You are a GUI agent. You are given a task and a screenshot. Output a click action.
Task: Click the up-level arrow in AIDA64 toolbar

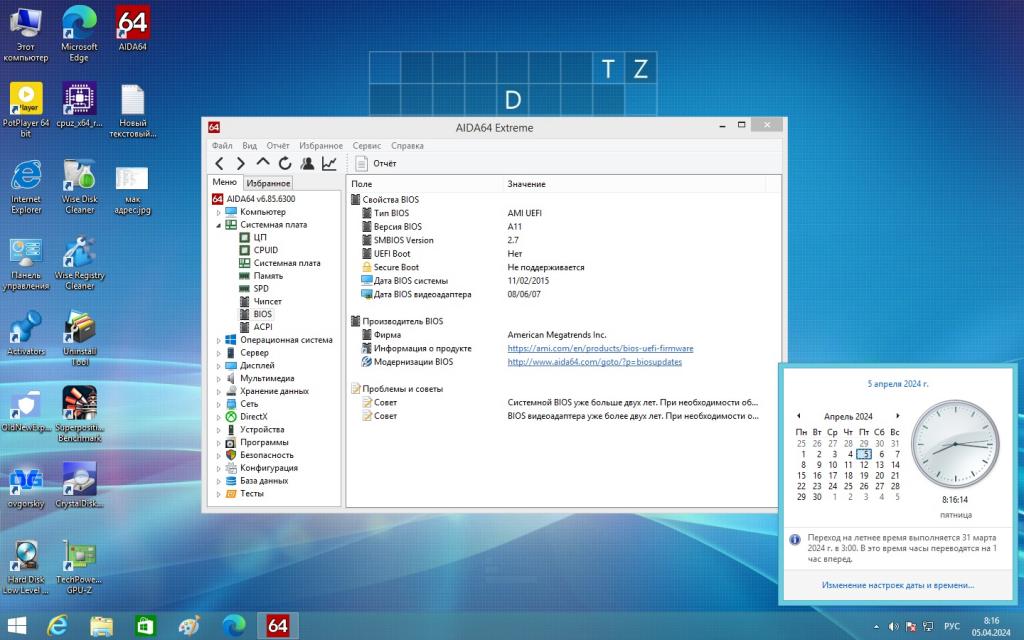pyautogui.click(x=263, y=162)
